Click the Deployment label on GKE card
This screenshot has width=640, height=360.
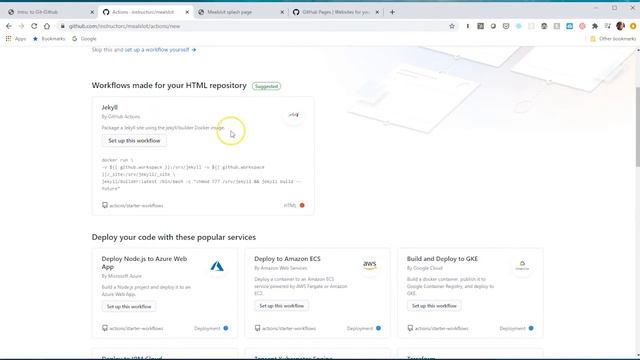(x=513, y=328)
